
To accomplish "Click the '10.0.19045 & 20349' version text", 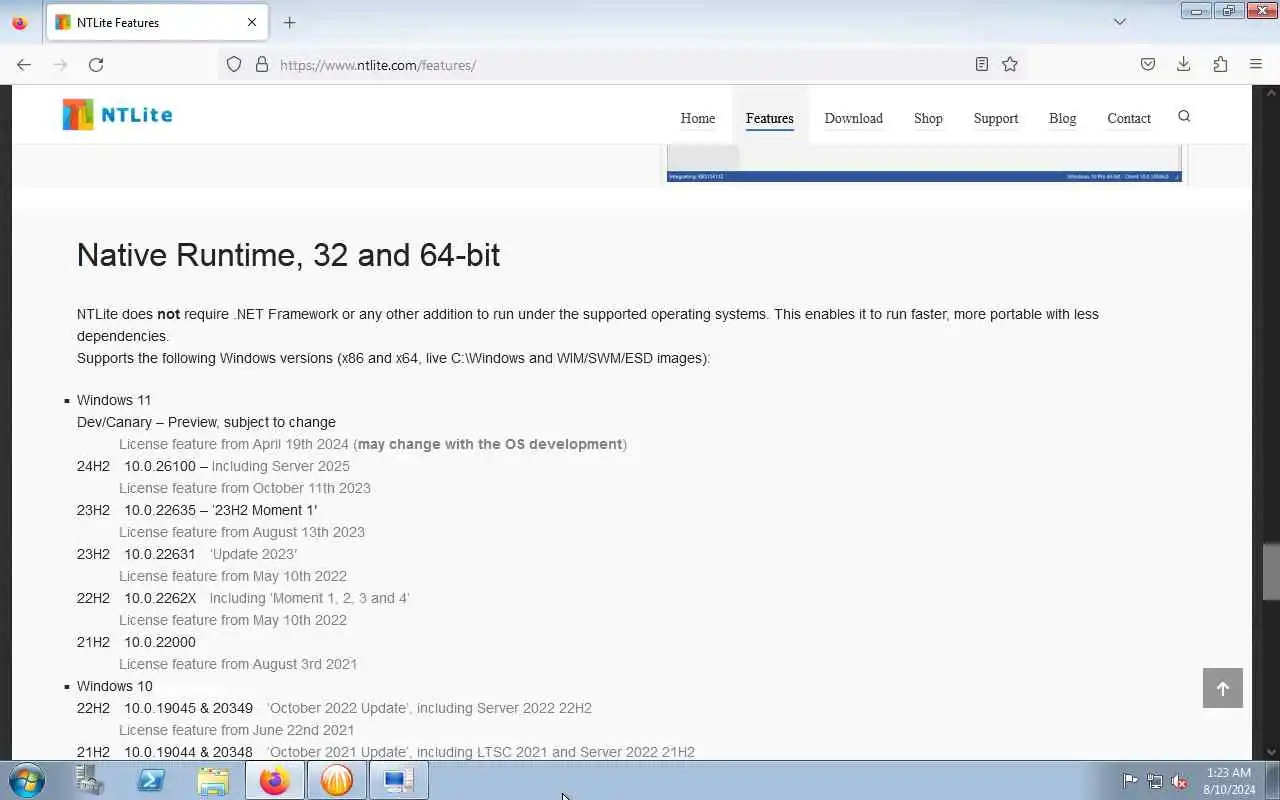I will (188, 708).
